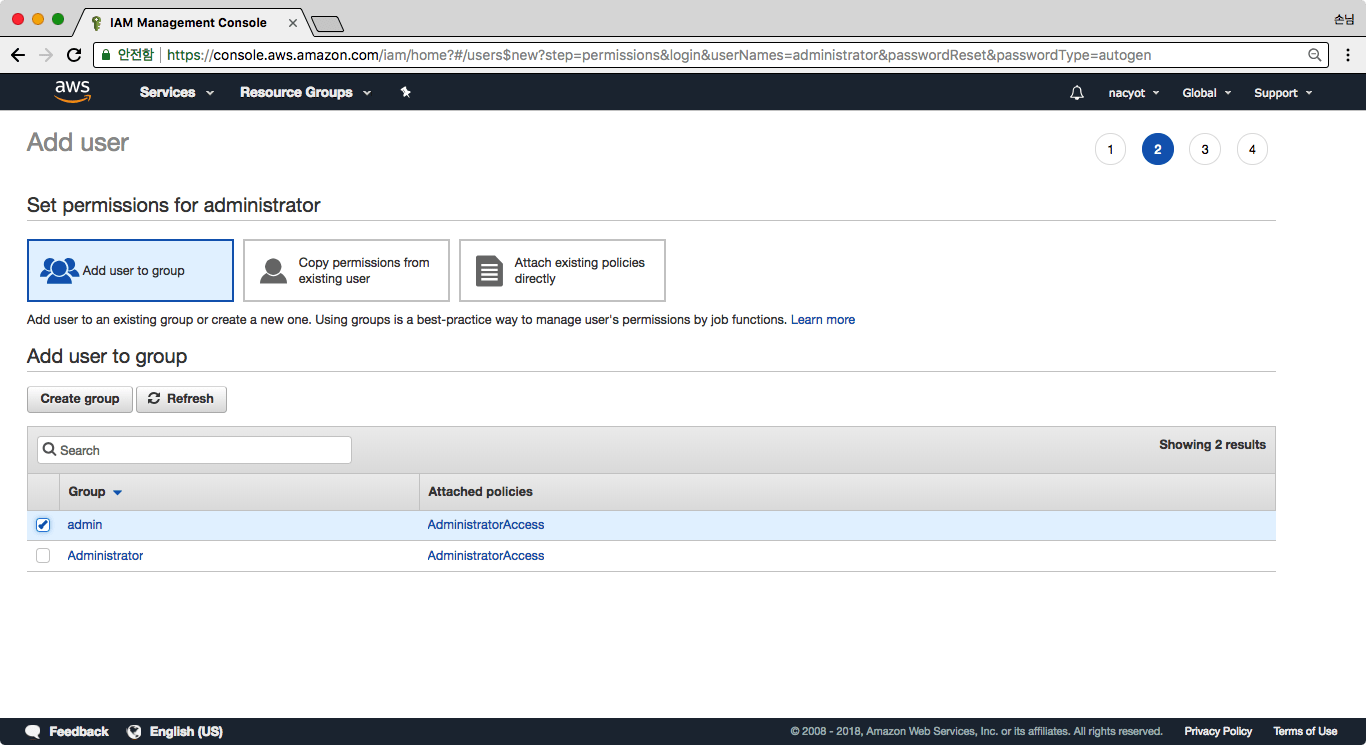Open a new browser tab
The width and height of the screenshot is (1366, 745).
point(327,23)
